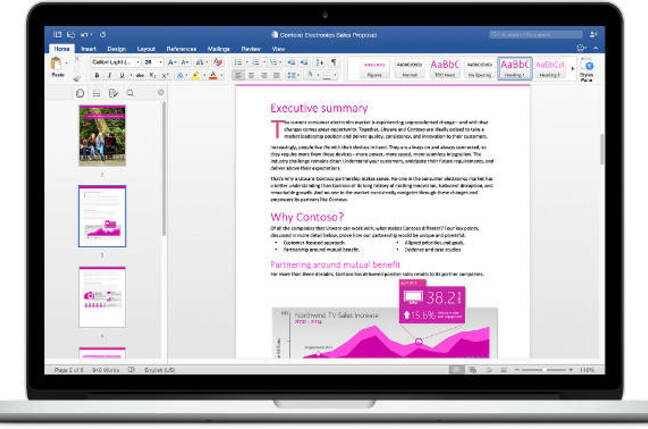Image resolution: width=648 pixels, height=429 pixels.
Task: Apply strikethrough formatting
Action: point(140,75)
